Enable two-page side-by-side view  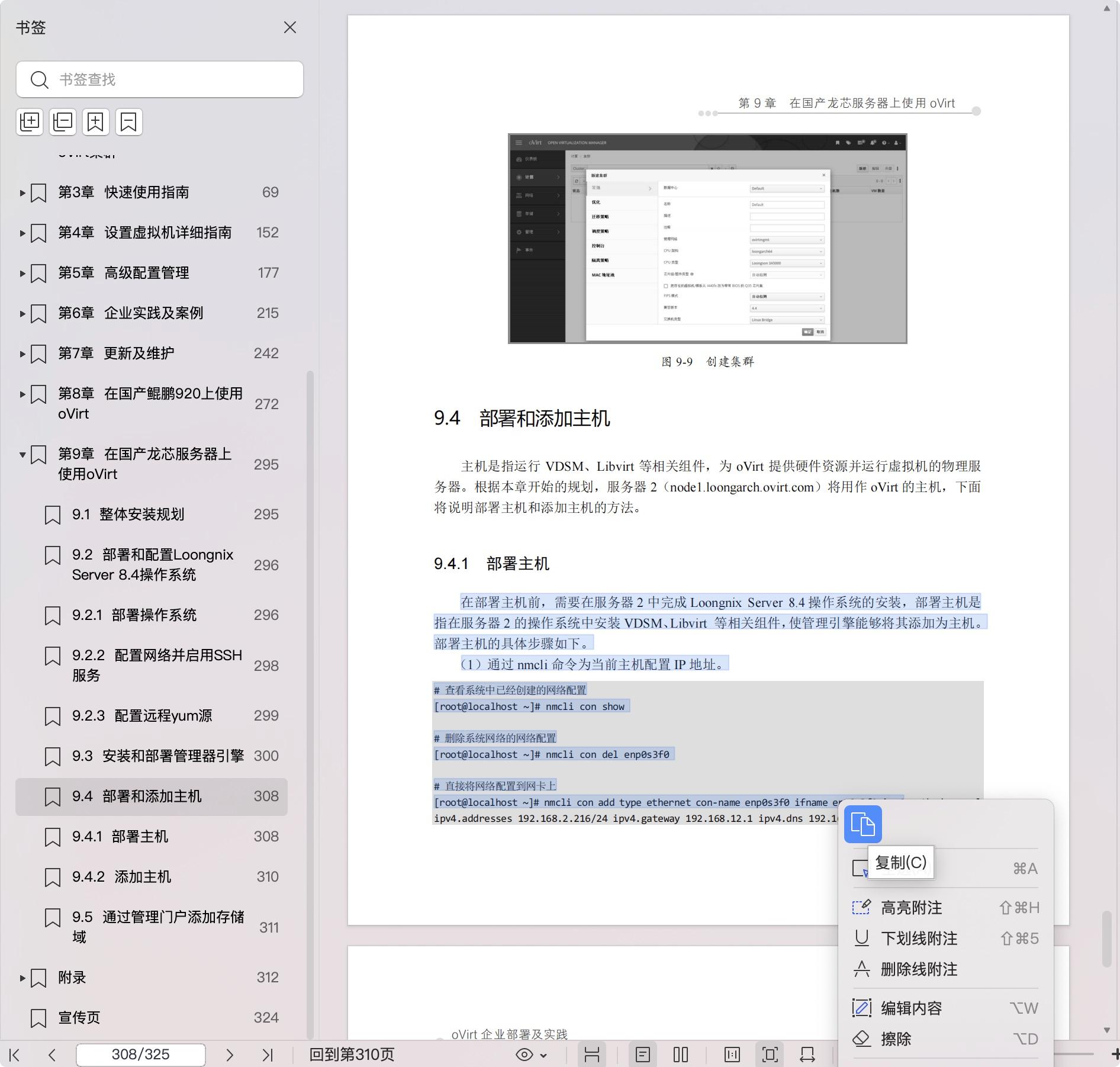tap(681, 1055)
